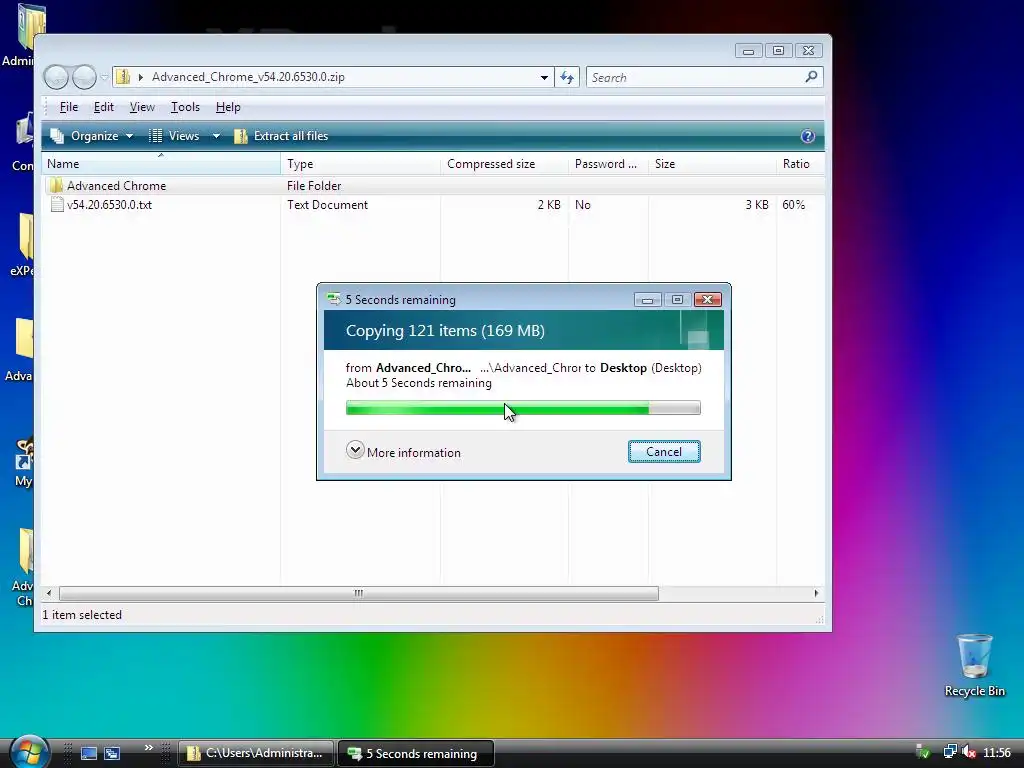Open the Recycle Bin desktop icon
The image size is (1024, 768).
(974, 665)
